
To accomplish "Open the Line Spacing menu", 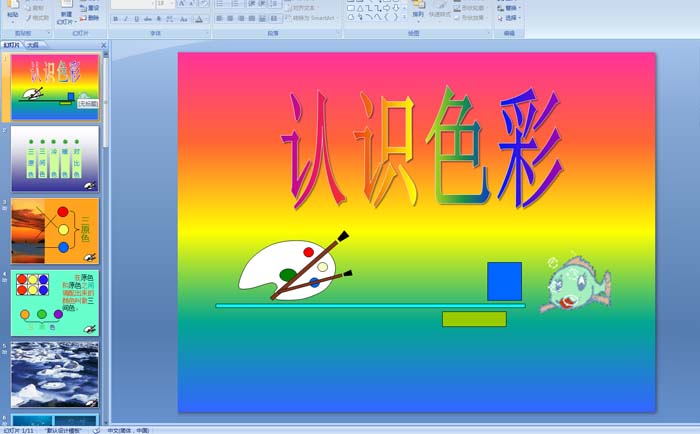I will pyautogui.click(x=275, y=4).
